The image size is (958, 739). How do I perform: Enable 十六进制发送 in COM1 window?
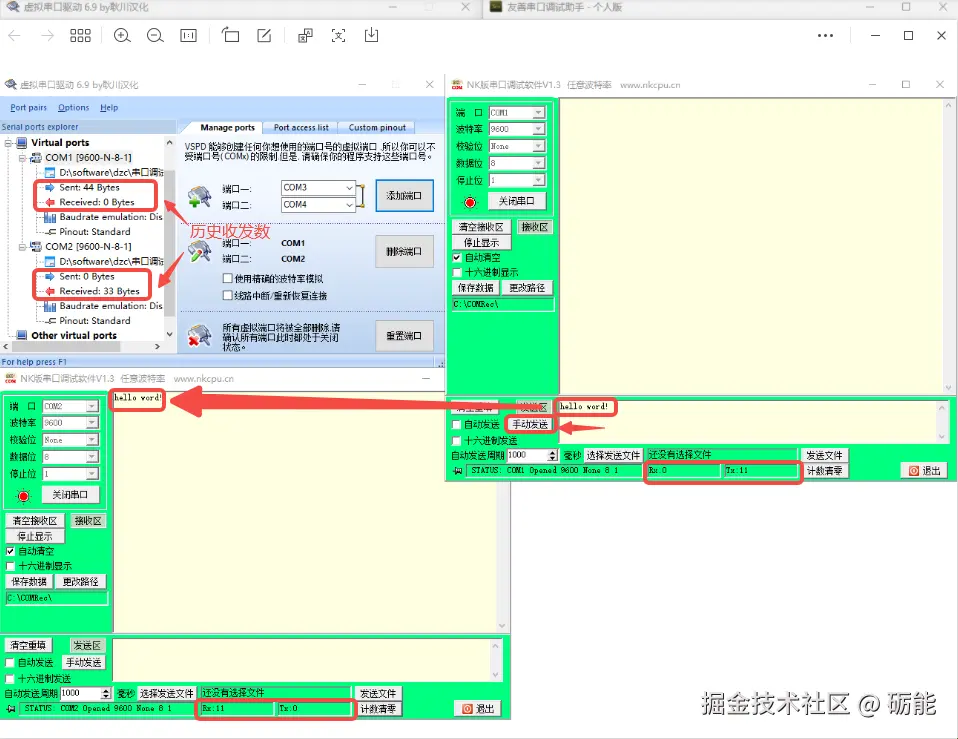(x=456, y=440)
